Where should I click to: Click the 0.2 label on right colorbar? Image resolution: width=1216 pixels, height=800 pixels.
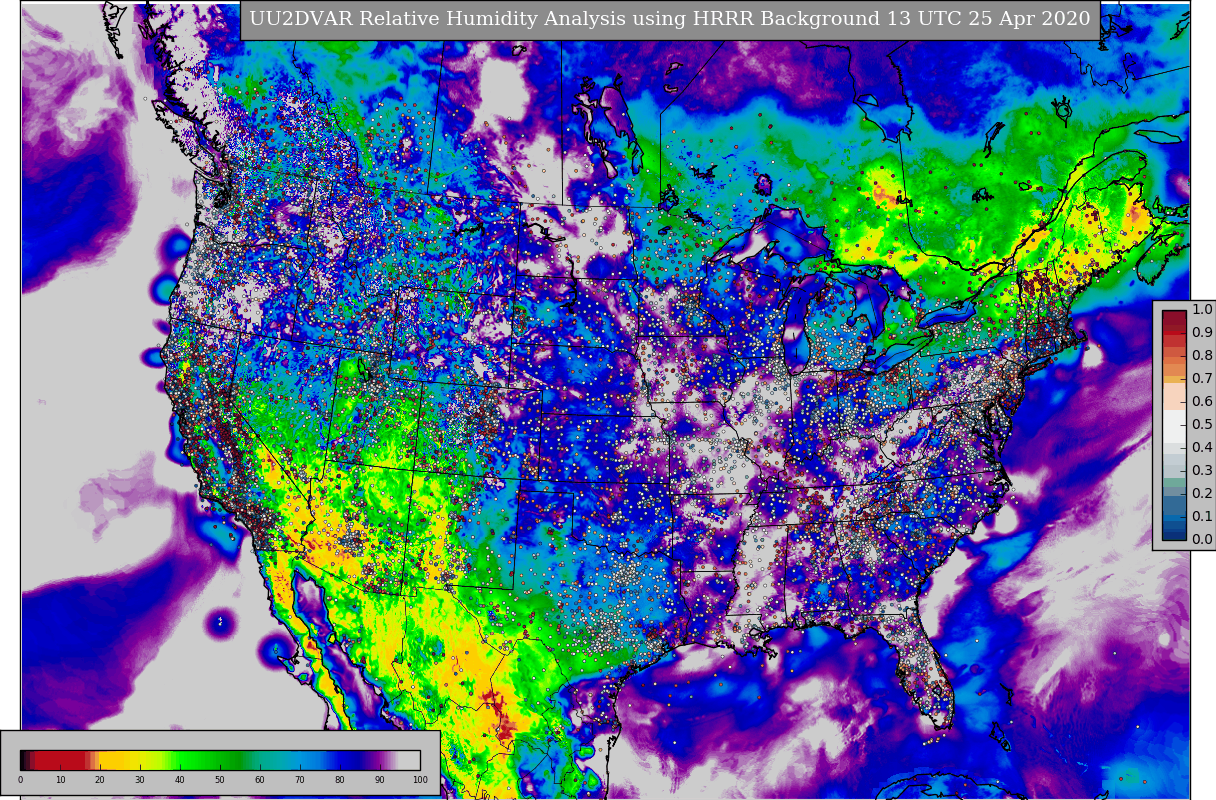[1202, 494]
